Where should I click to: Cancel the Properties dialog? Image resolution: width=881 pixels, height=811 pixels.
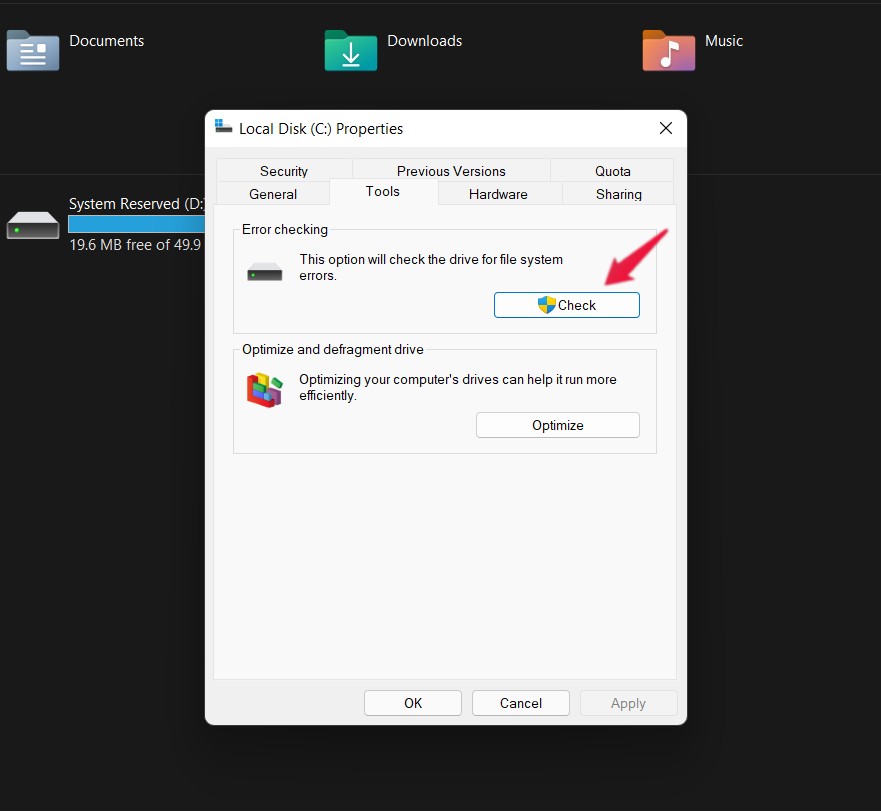(x=521, y=703)
